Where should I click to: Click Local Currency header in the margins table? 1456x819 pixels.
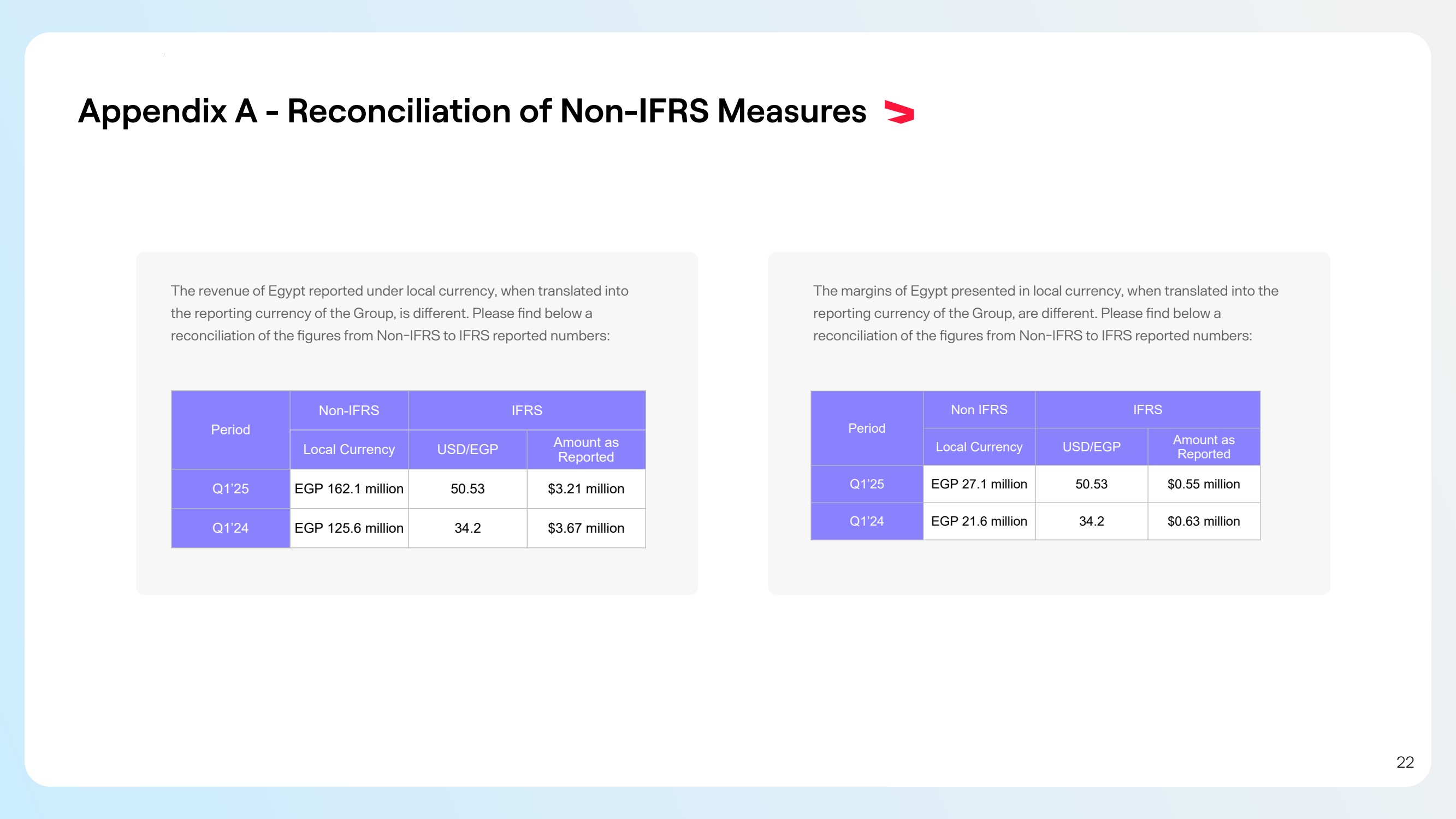coord(978,447)
